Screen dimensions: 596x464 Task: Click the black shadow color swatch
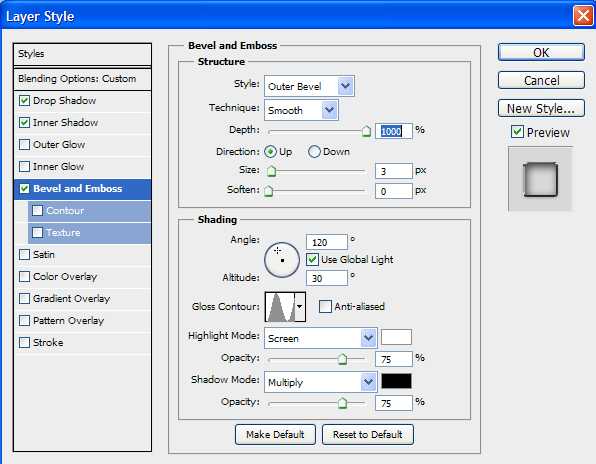point(396,381)
